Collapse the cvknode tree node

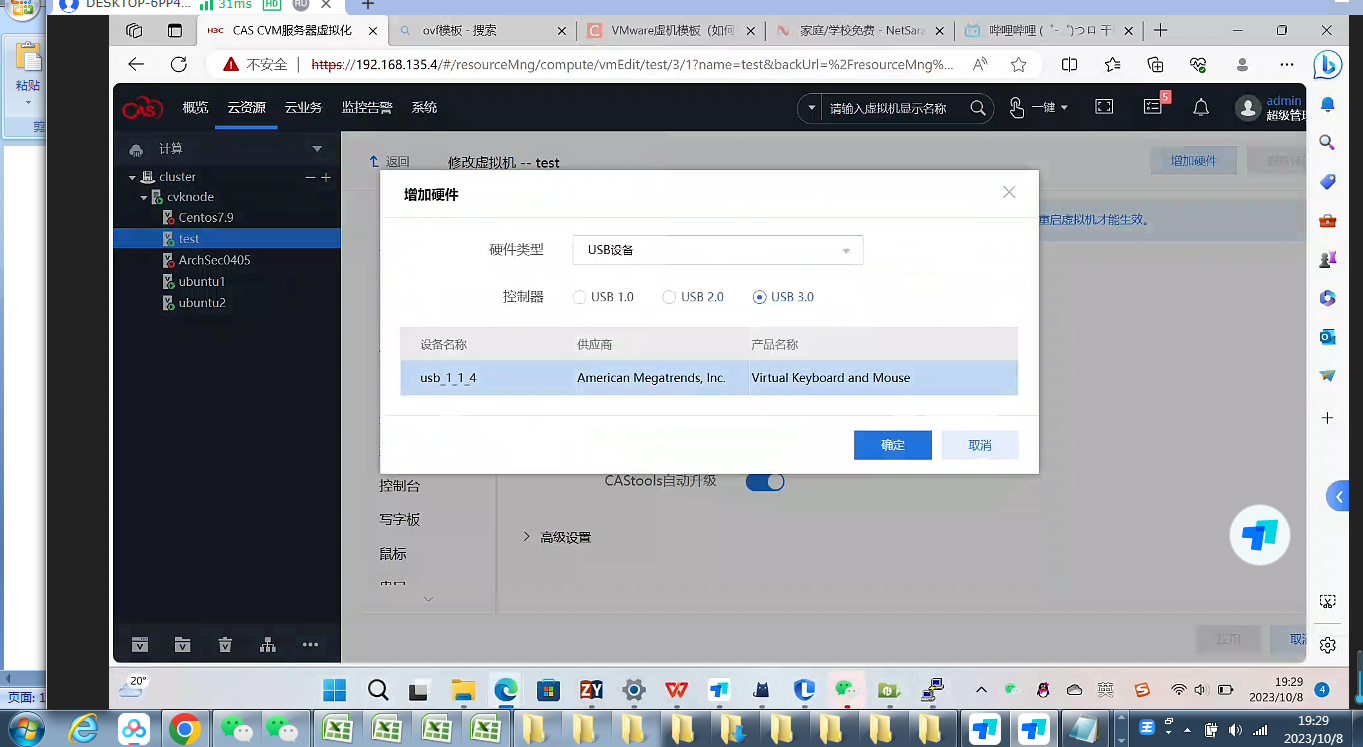click(144, 198)
